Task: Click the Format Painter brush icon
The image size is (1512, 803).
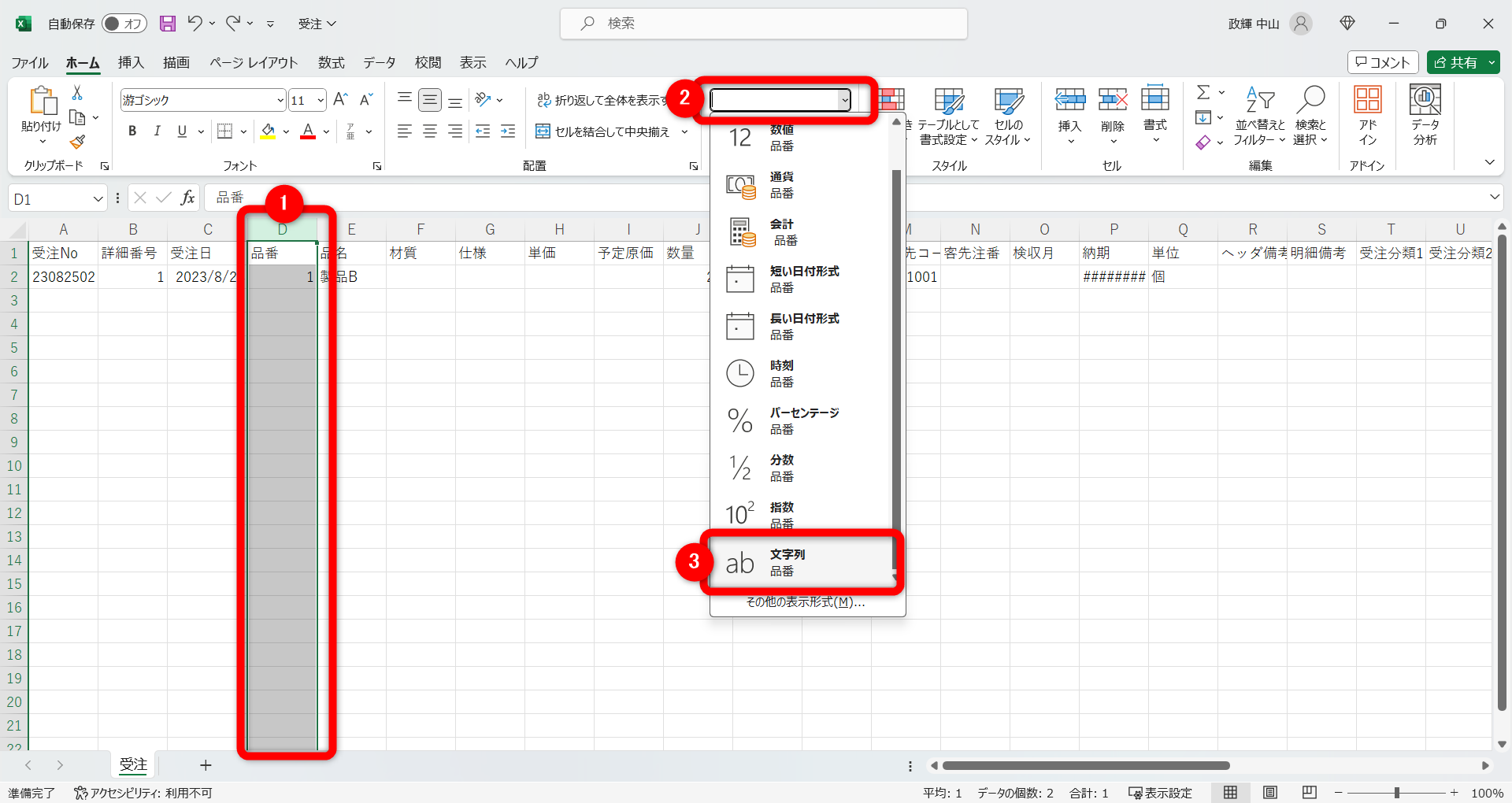Action: (x=77, y=142)
